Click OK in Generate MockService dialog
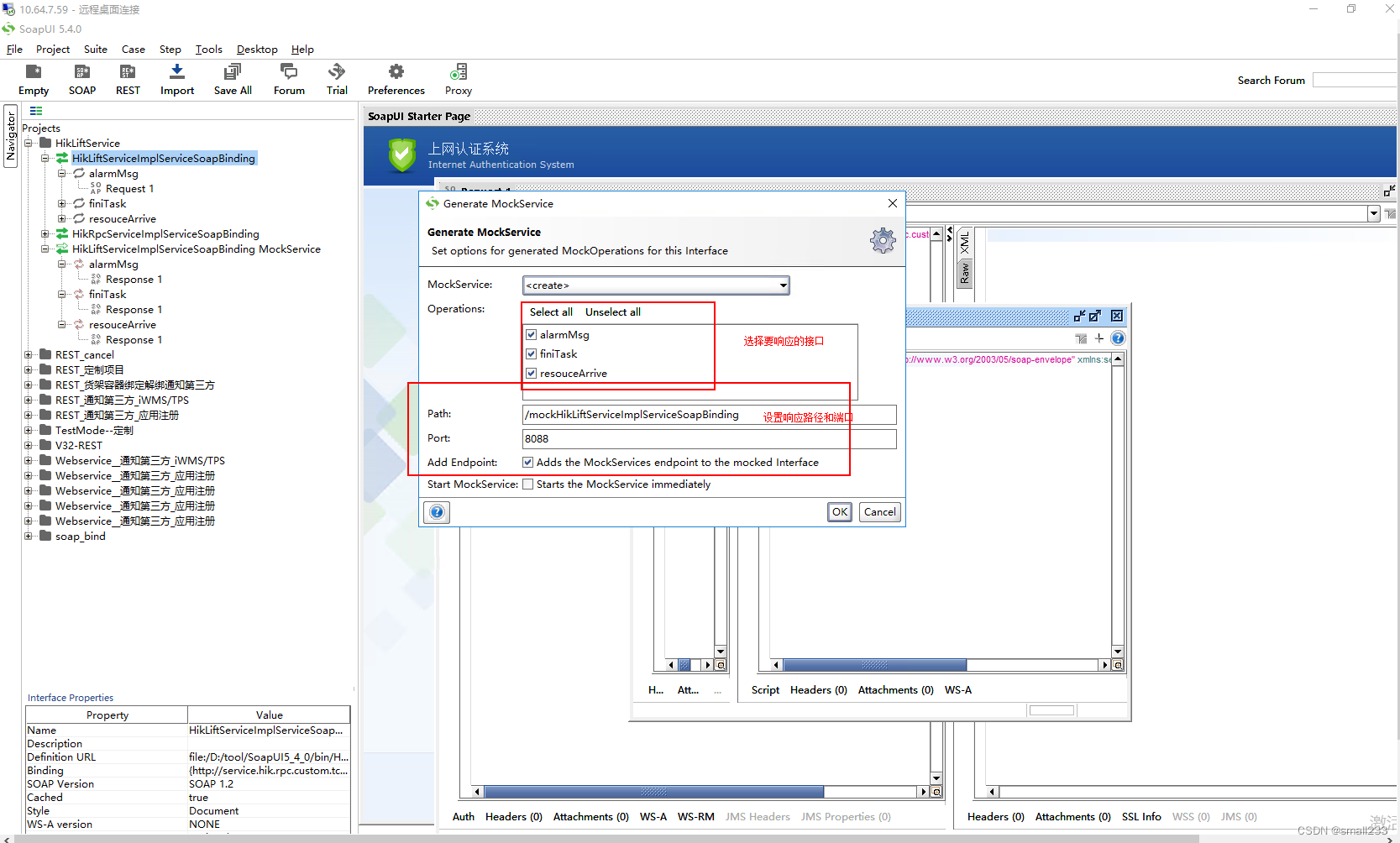This screenshot has height=843, width=1400. (840, 512)
